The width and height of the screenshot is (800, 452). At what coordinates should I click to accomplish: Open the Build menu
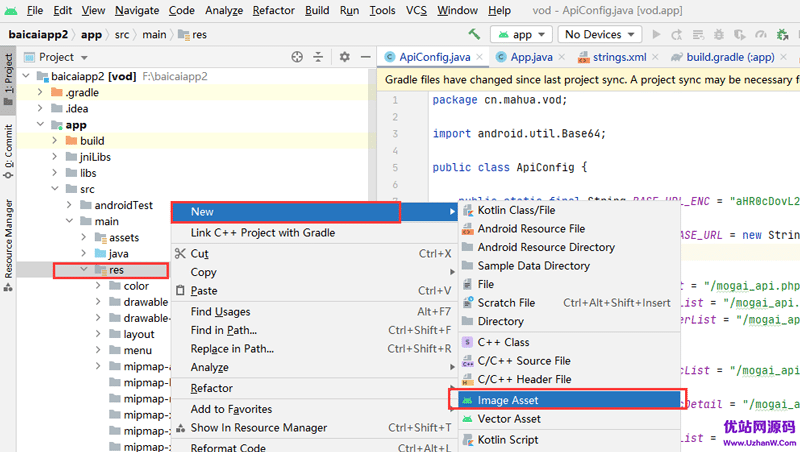317,10
